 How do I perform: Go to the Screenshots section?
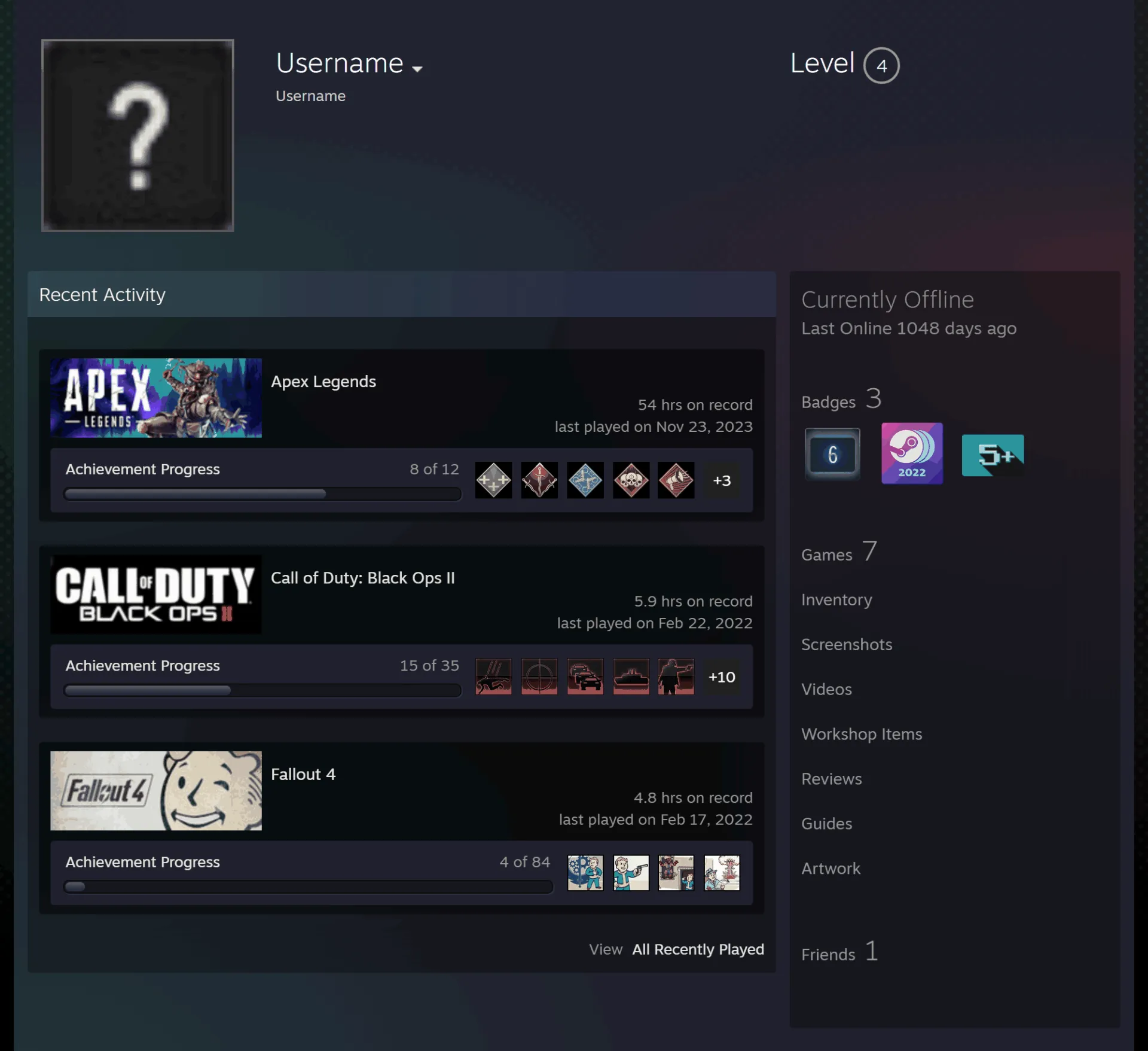coord(847,644)
